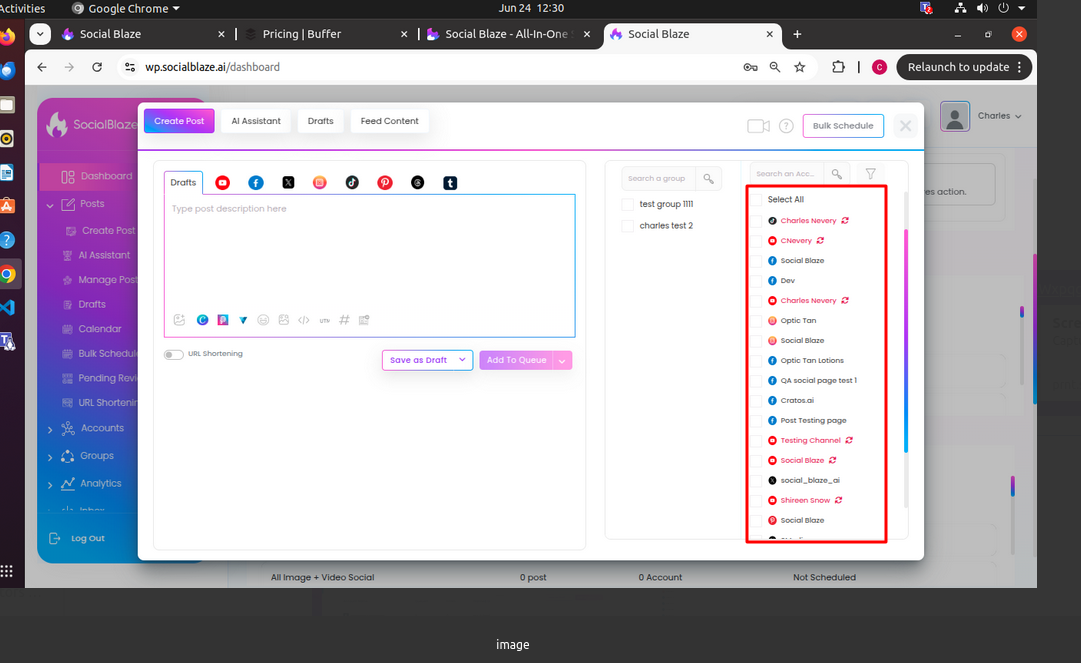Click the AI image generator icon
Image resolution: width=1081 pixels, height=663 pixels.
pyautogui.click(x=179, y=320)
